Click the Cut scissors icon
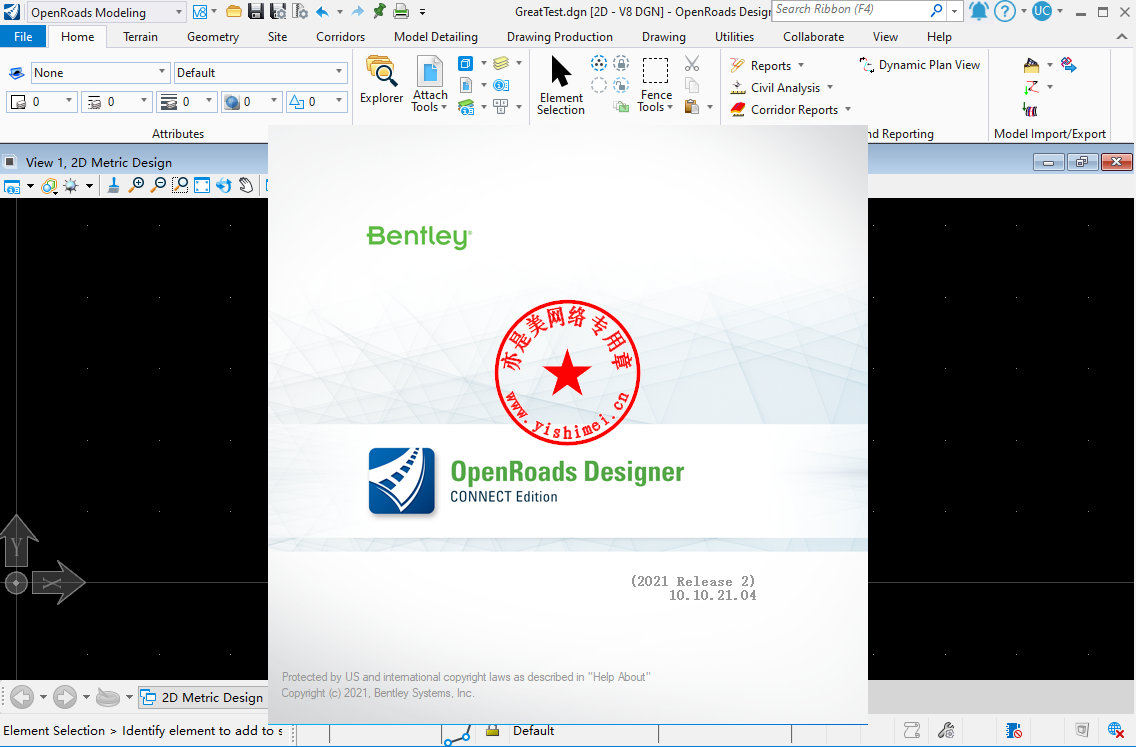 coord(692,64)
